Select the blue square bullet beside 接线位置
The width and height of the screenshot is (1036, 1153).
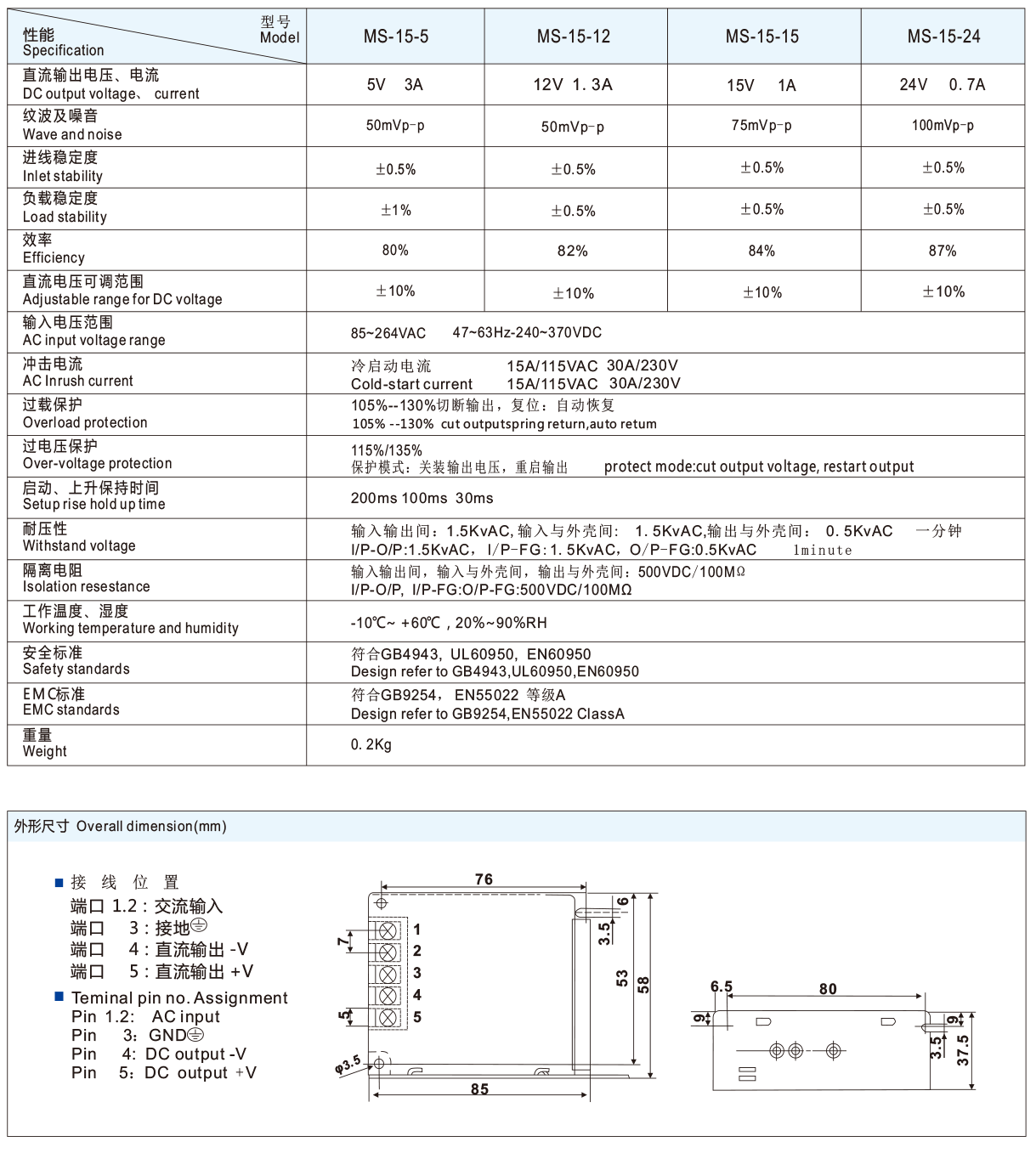click(x=58, y=882)
